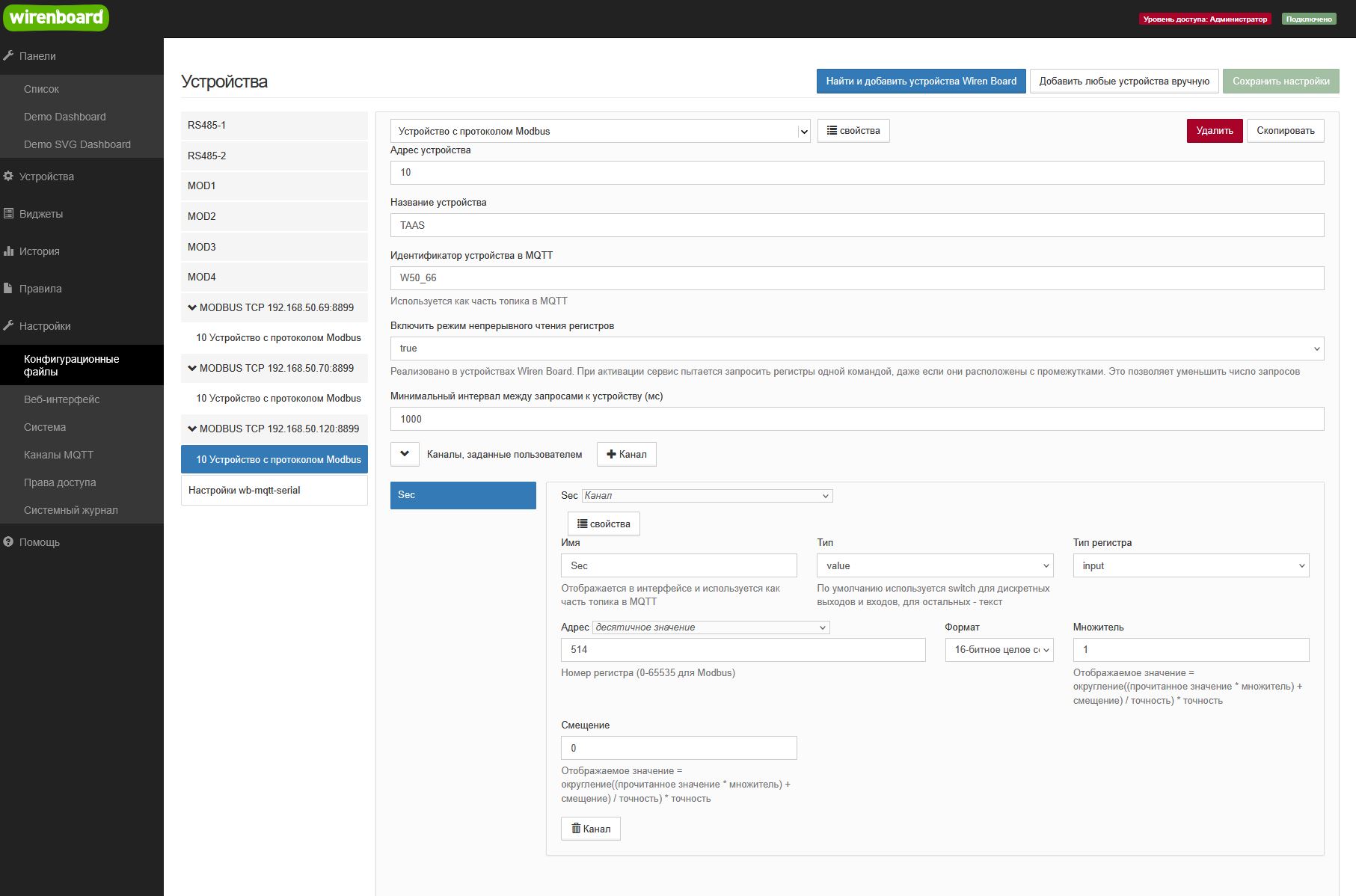Image resolution: width=1356 pixels, height=896 pixels.
Task: Open Веб-интерфейс settings menu item
Action: pyautogui.click(x=61, y=399)
